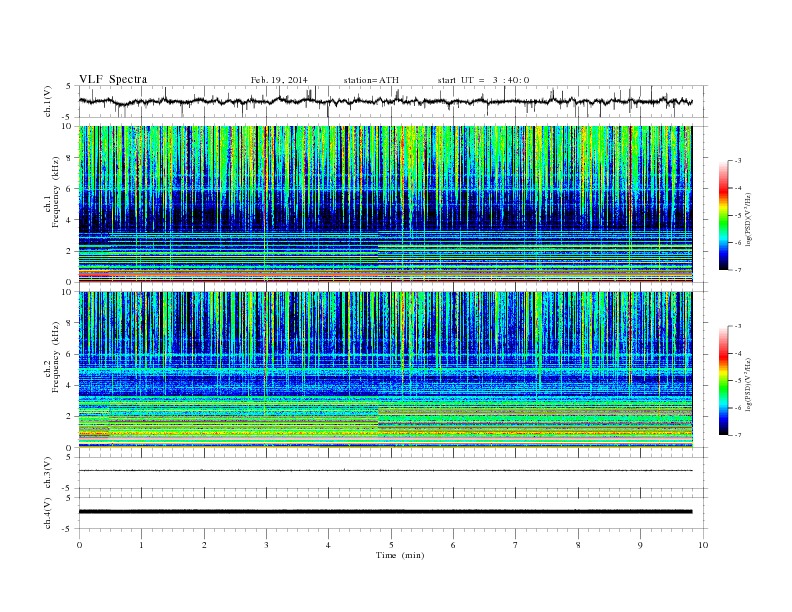Select the "Feb. 19, 2014" date text
Image resolution: width=792 pixels, height=612 pixels.
pos(279,80)
